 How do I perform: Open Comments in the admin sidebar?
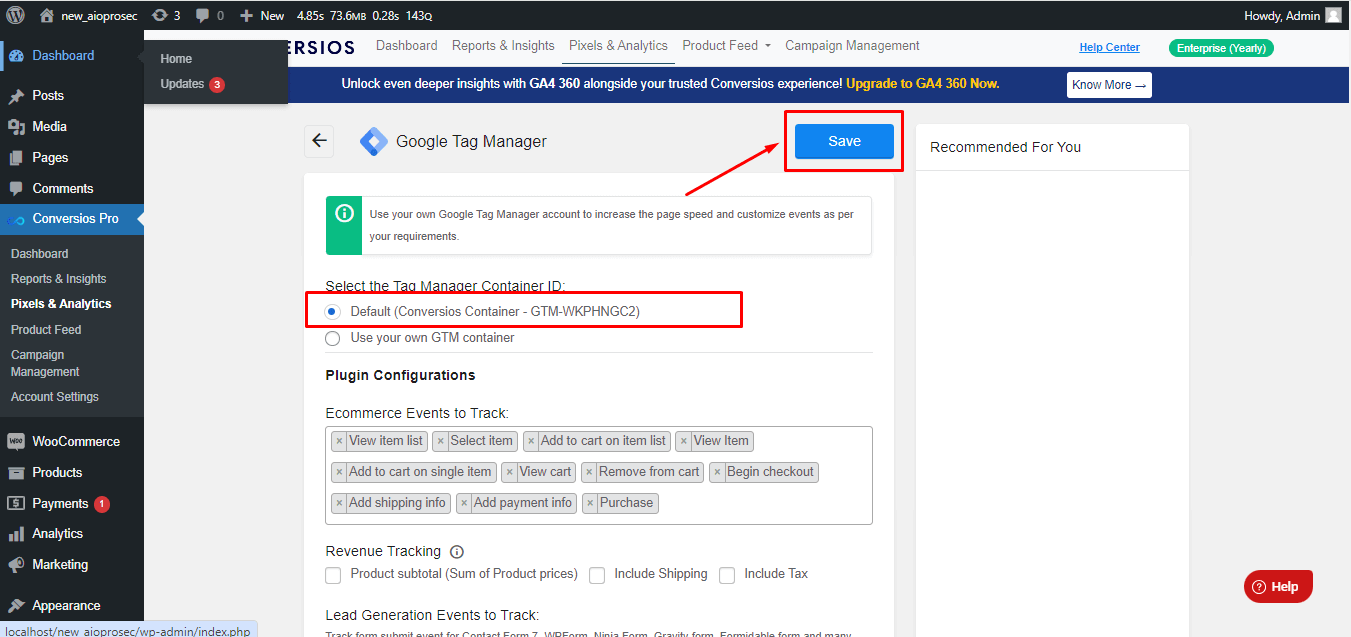pos(72,189)
